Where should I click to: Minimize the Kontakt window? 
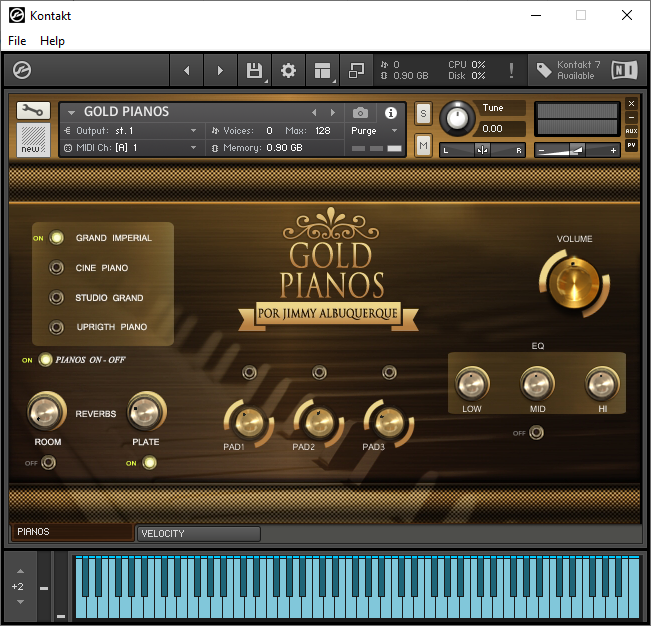(536, 15)
